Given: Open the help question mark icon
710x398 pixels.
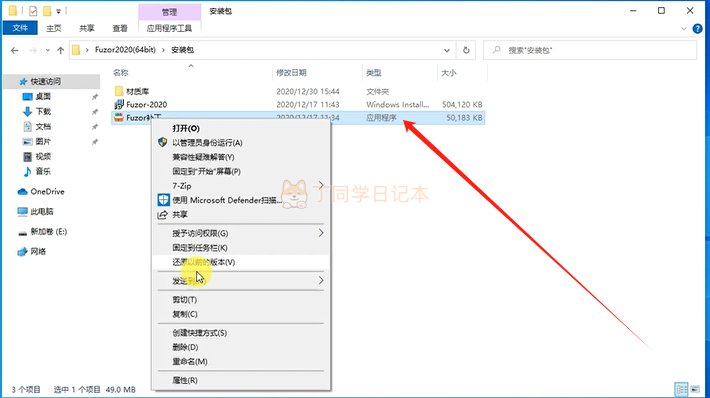Looking at the screenshot, I should 697,29.
